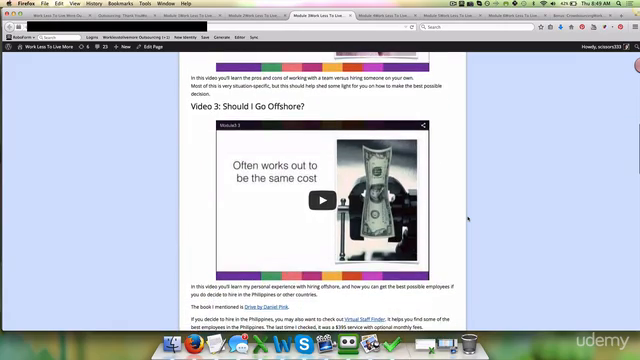Open the 6 pending updates
This screenshot has height=360, width=640.
[84, 47]
